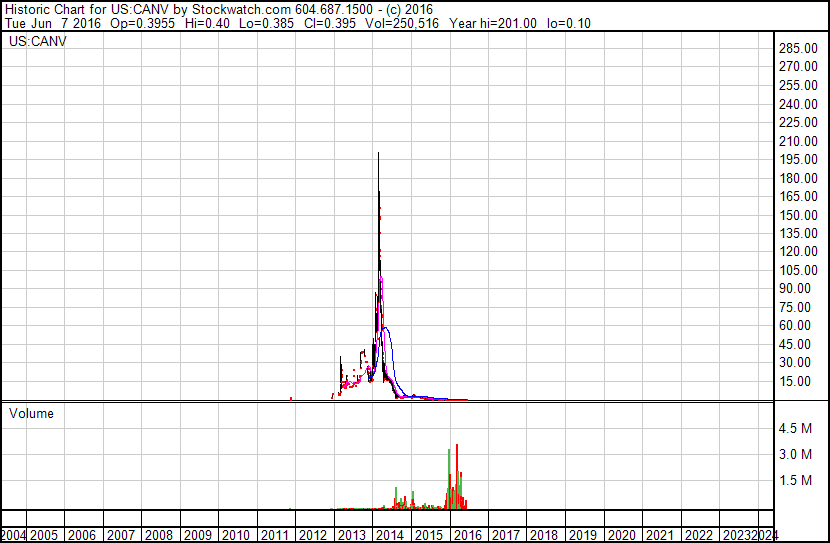Click the 270.00 price axis label
The width and height of the screenshot is (830, 543).
coord(798,67)
